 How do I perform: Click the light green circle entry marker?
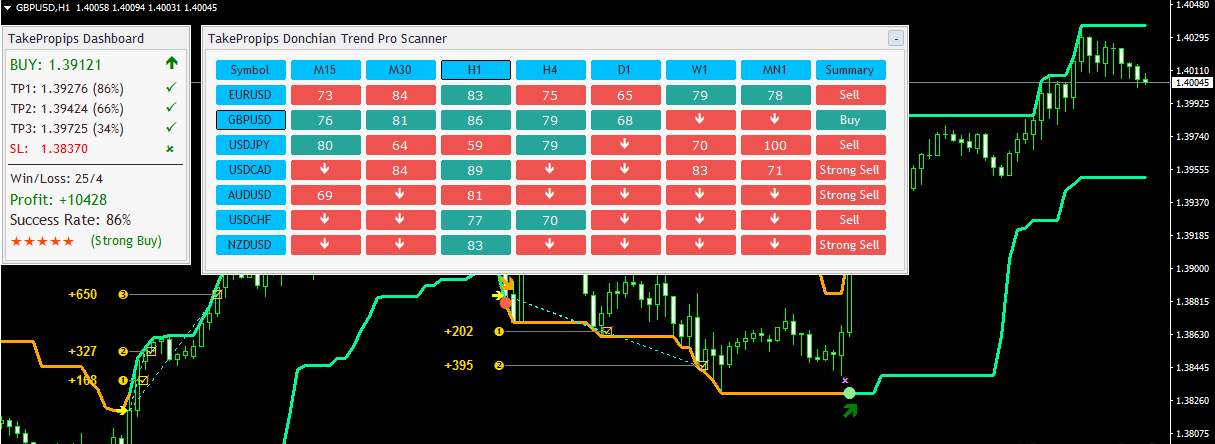tap(849, 393)
